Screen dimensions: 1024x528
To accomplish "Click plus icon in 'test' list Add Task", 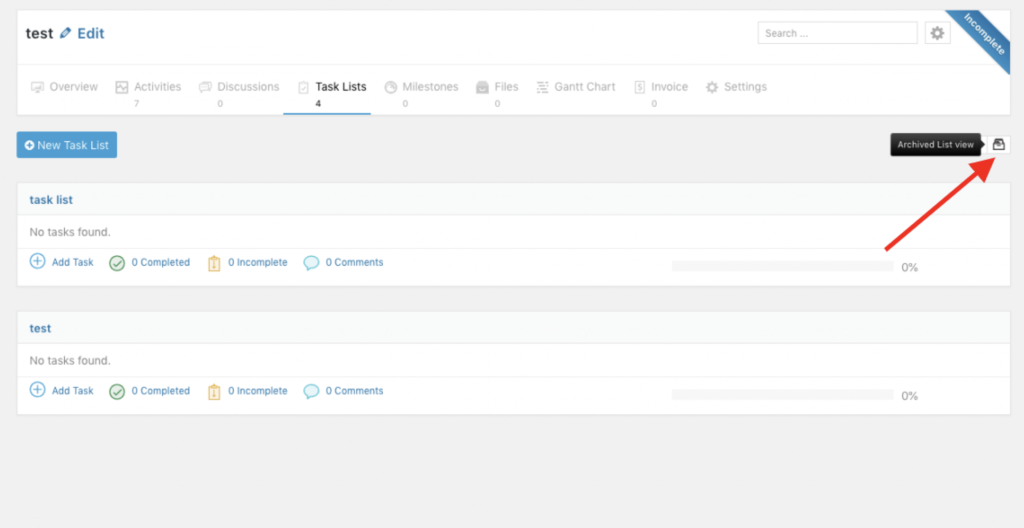I will pos(38,390).
